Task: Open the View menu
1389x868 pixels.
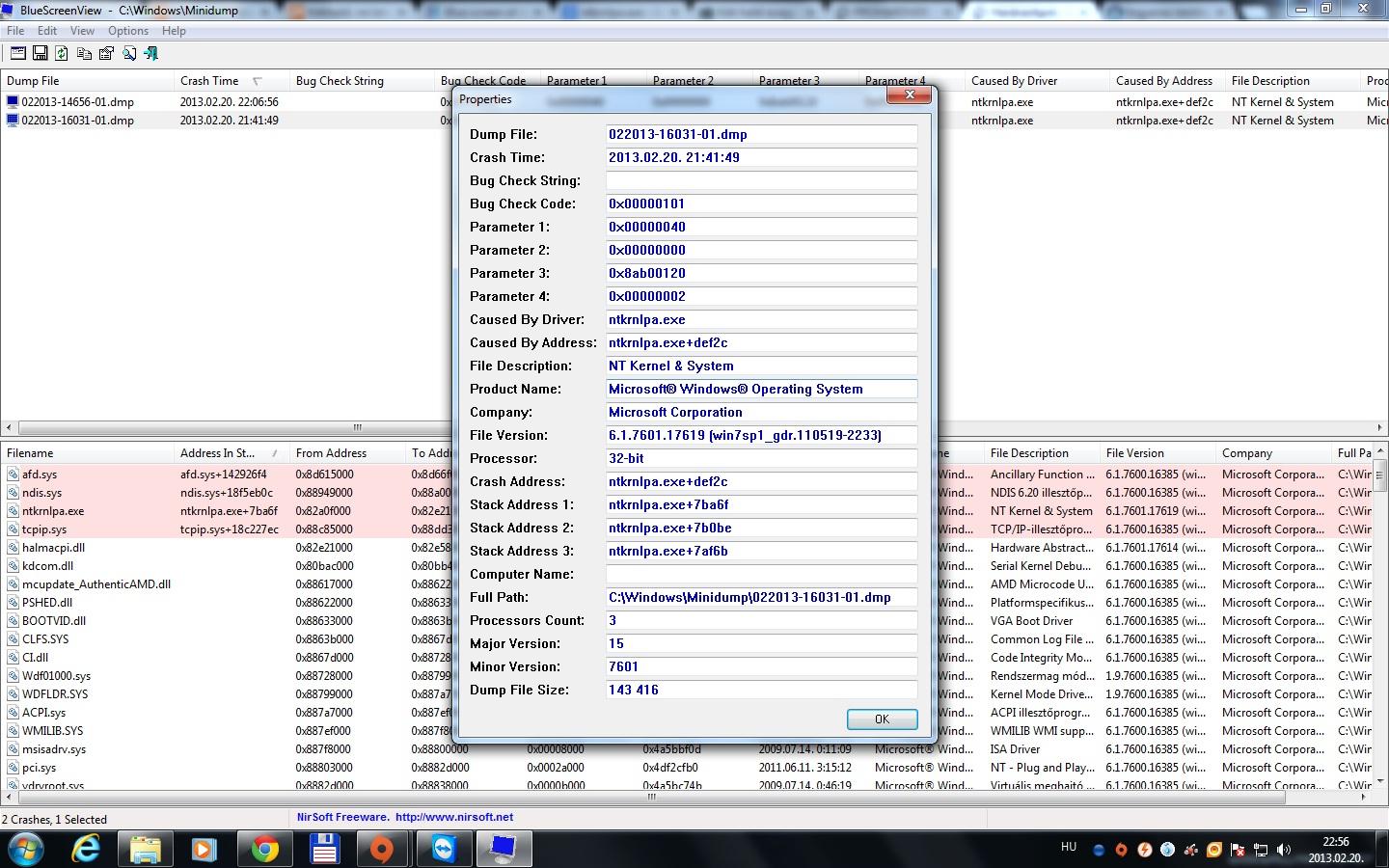Action: [82, 31]
